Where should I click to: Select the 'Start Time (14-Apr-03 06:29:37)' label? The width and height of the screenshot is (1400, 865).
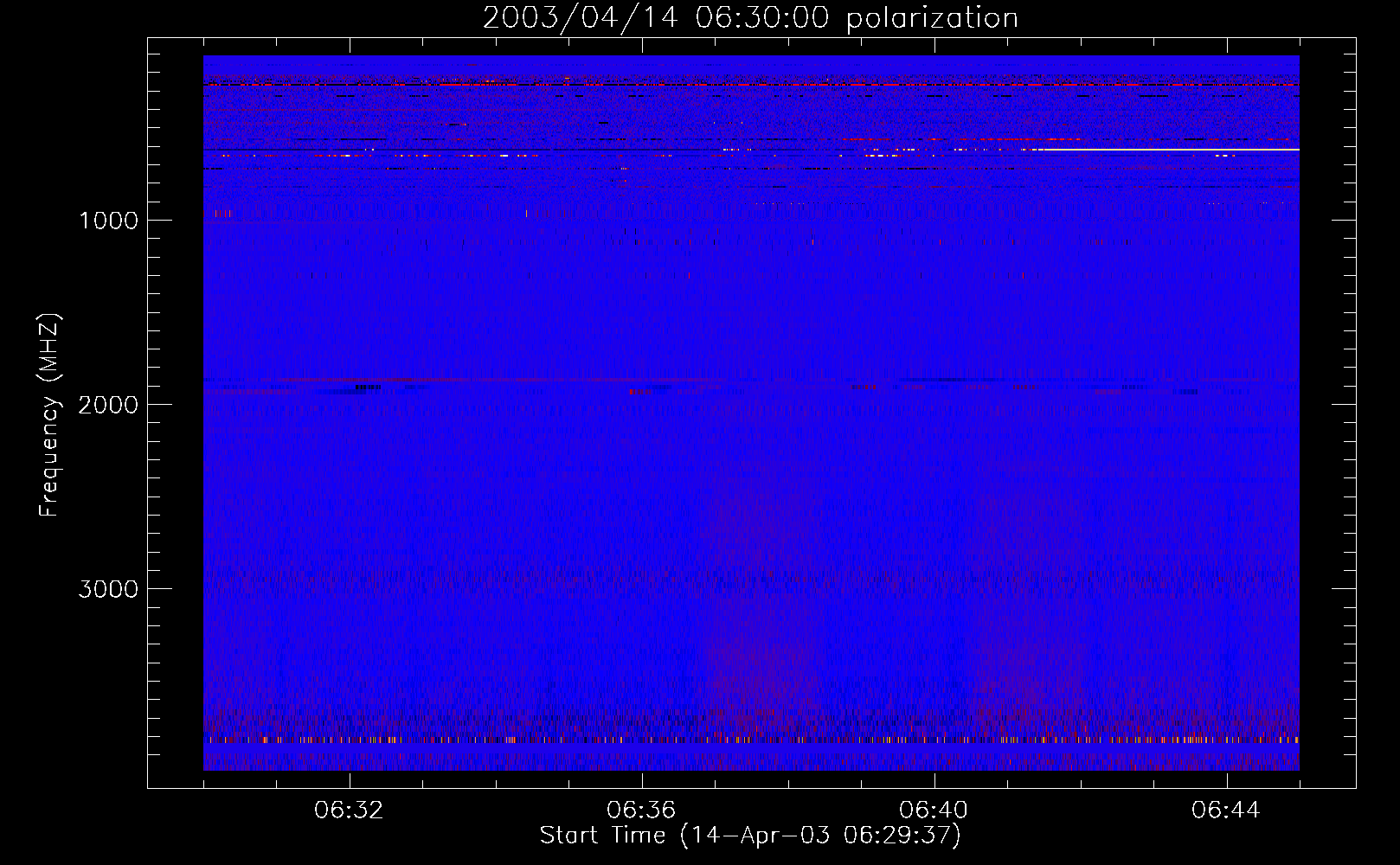750,836
